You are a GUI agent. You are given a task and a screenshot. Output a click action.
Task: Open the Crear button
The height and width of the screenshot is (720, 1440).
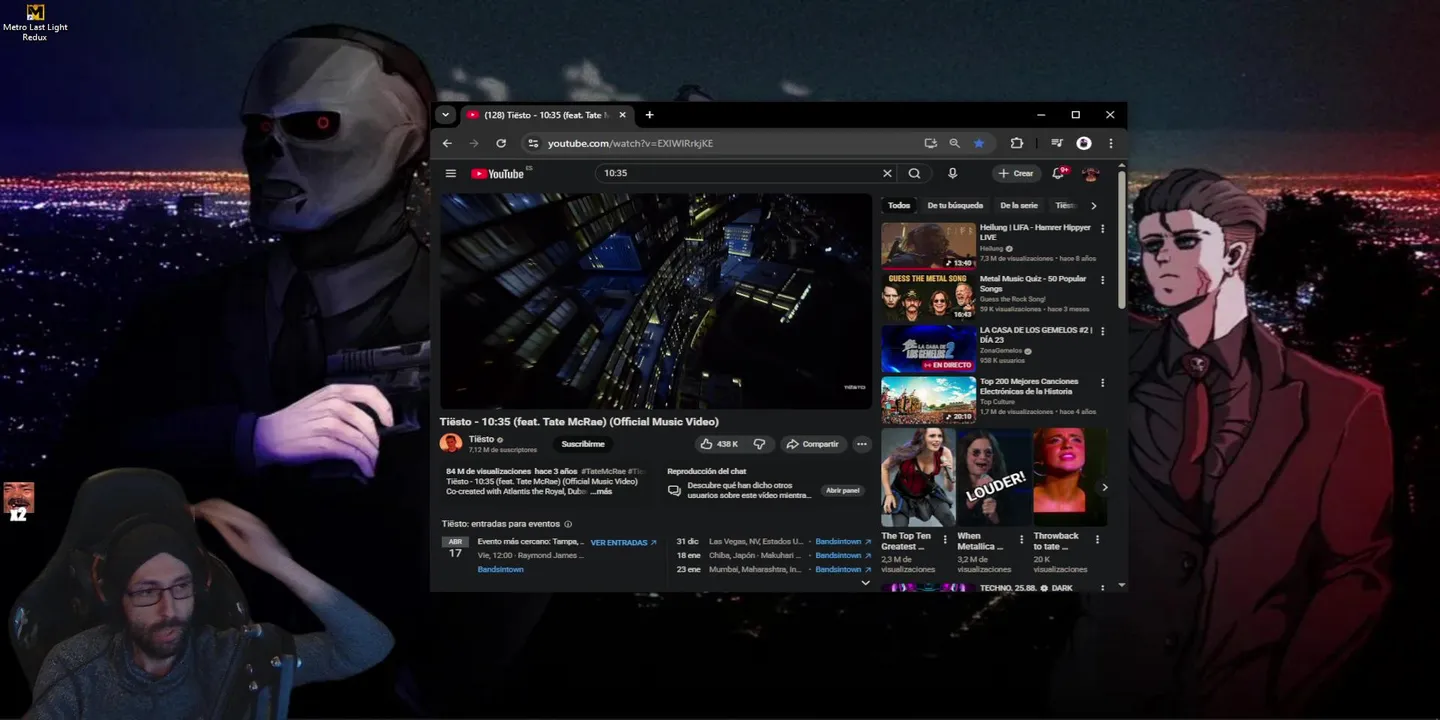point(1016,173)
